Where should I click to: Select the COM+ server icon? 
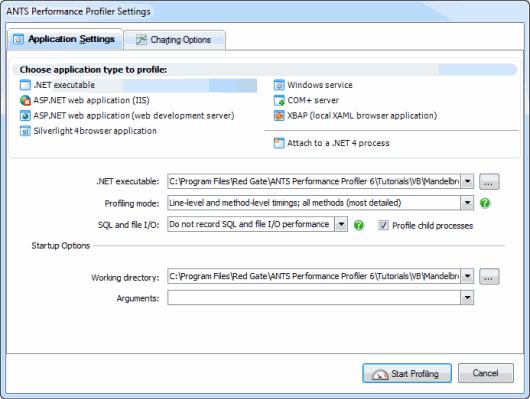pos(279,100)
